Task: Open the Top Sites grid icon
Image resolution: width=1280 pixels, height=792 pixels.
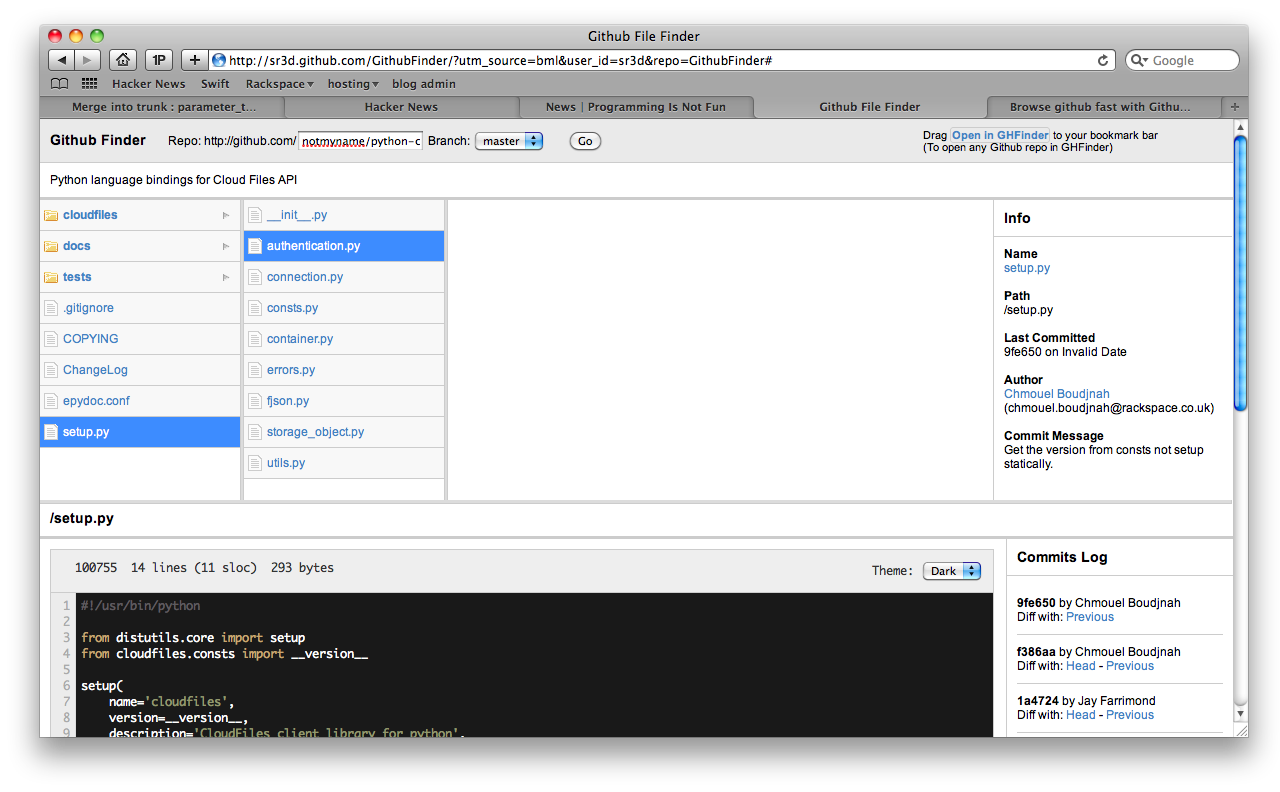Action: (x=89, y=84)
